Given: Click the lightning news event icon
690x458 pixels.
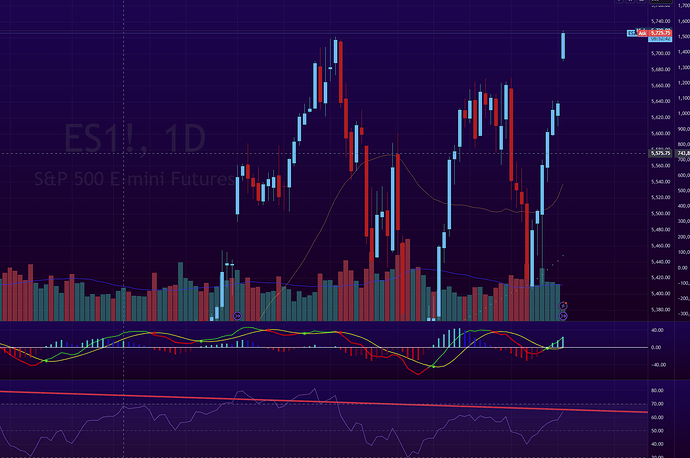Looking at the screenshot, I should tap(563, 305).
